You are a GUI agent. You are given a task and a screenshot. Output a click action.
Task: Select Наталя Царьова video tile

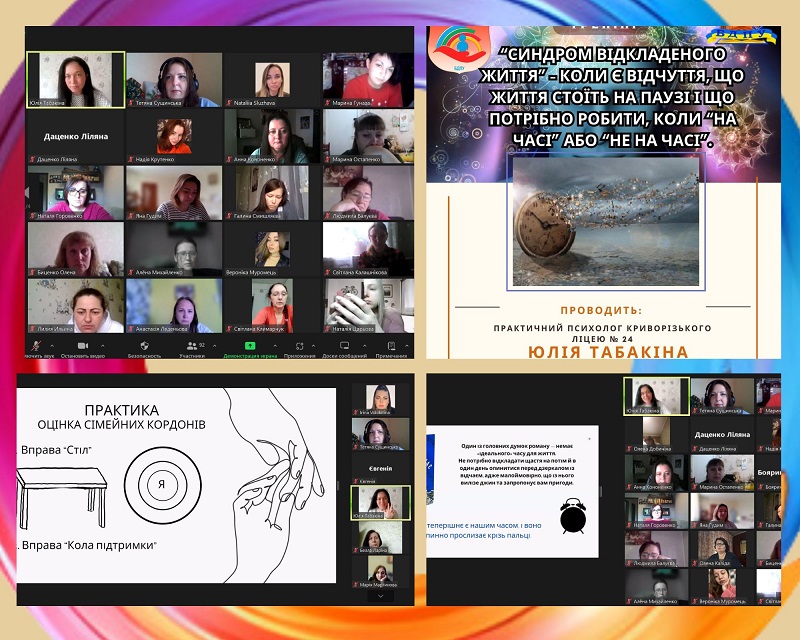(x=368, y=306)
